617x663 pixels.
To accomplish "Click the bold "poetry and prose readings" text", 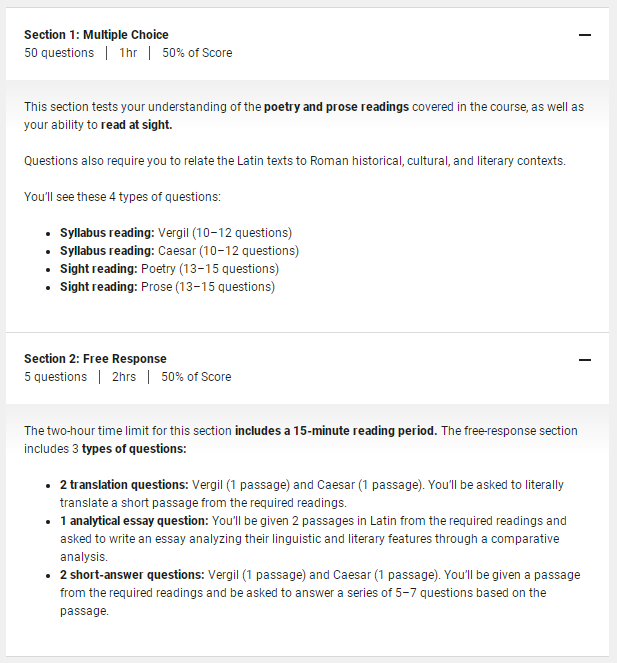I will [336, 107].
